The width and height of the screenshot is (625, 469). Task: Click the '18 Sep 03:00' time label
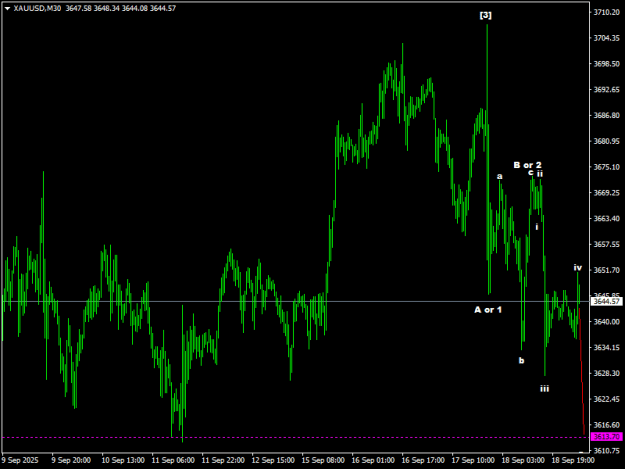[x=523, y=460]
